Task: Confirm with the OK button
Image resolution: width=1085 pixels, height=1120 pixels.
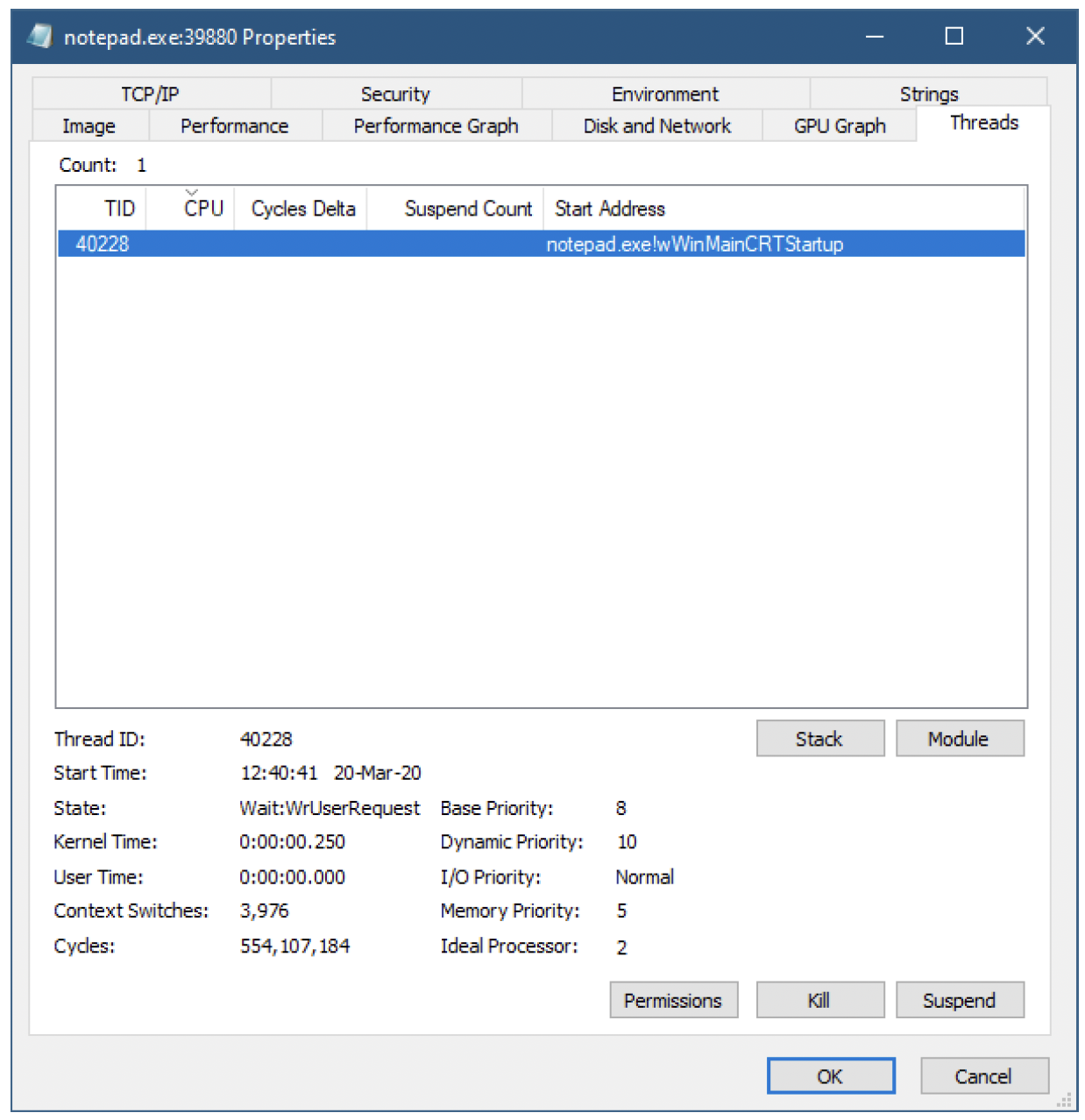Action: (831, 1076)
